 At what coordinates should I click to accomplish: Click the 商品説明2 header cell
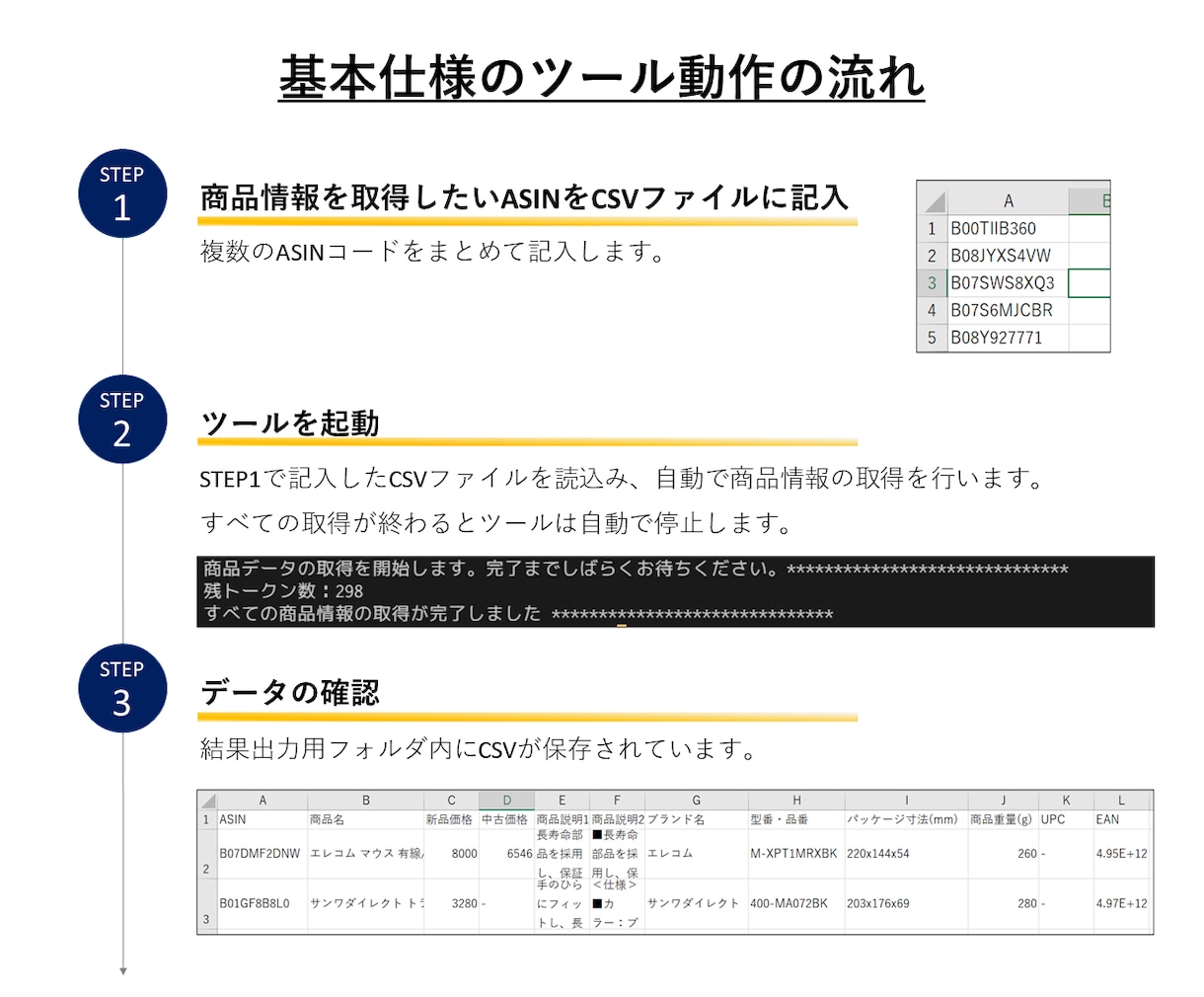617,819
